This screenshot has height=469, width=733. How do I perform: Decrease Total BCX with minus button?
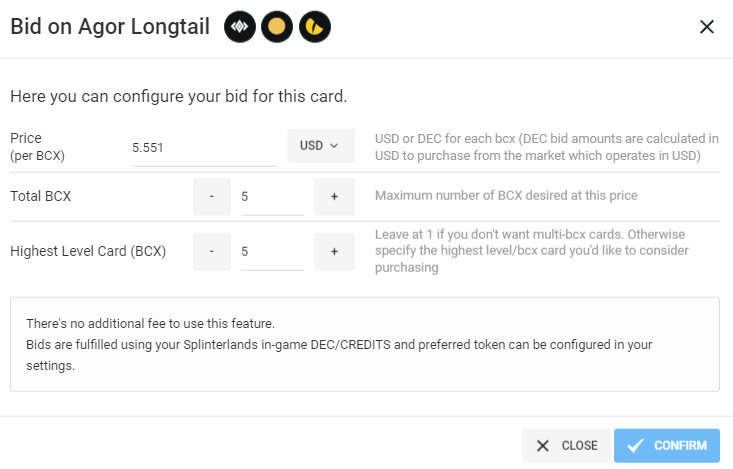tap(212, 197)
